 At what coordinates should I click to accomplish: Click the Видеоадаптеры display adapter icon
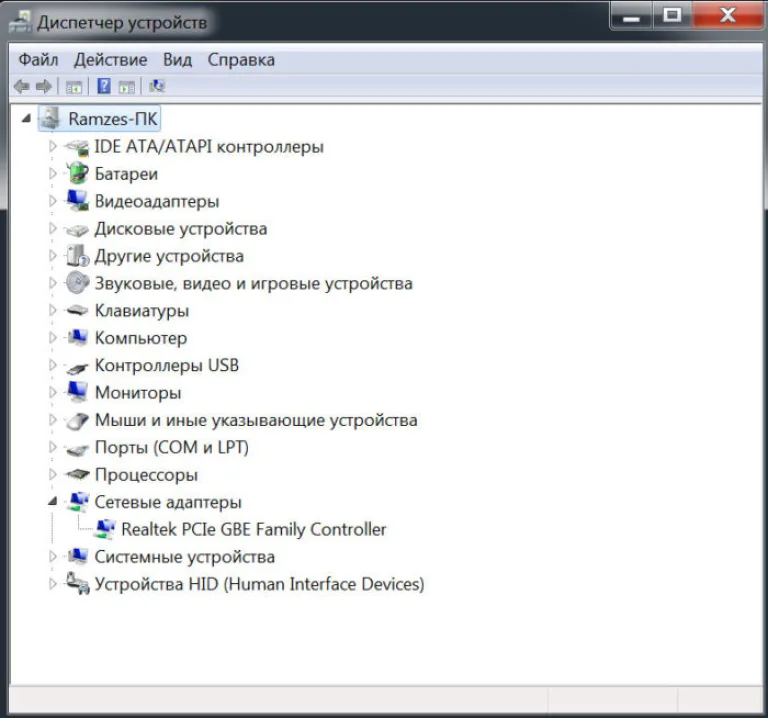[77, 201]
